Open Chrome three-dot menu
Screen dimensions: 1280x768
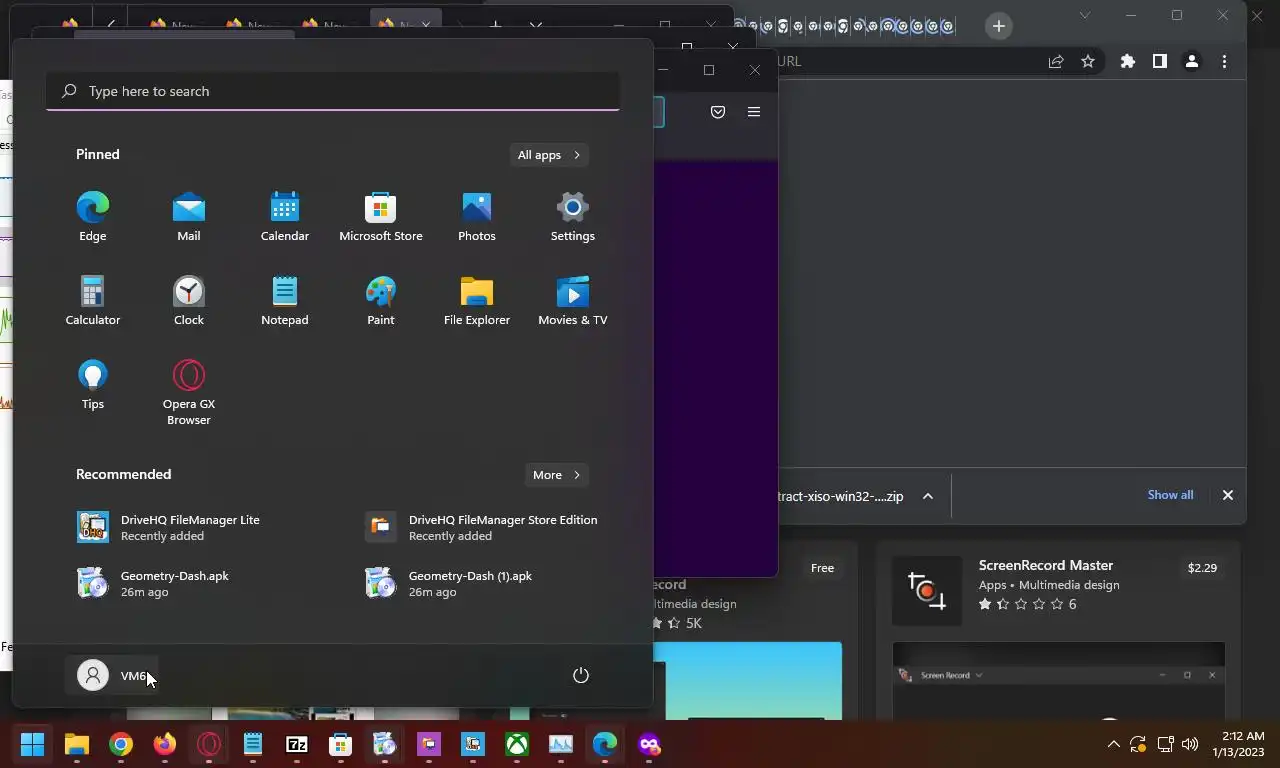[1224, 61]
